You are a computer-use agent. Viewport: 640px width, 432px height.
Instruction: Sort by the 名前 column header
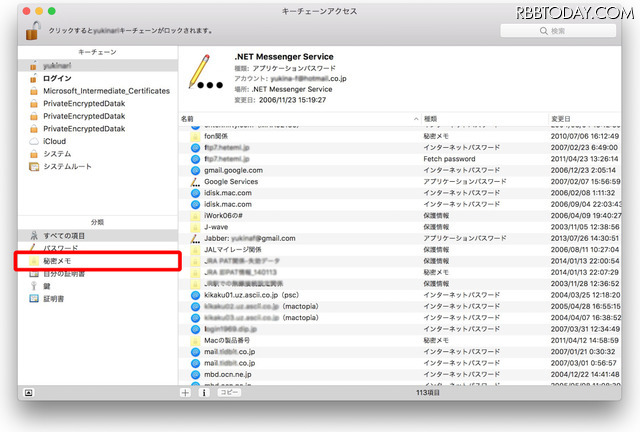tap(300, 119)
